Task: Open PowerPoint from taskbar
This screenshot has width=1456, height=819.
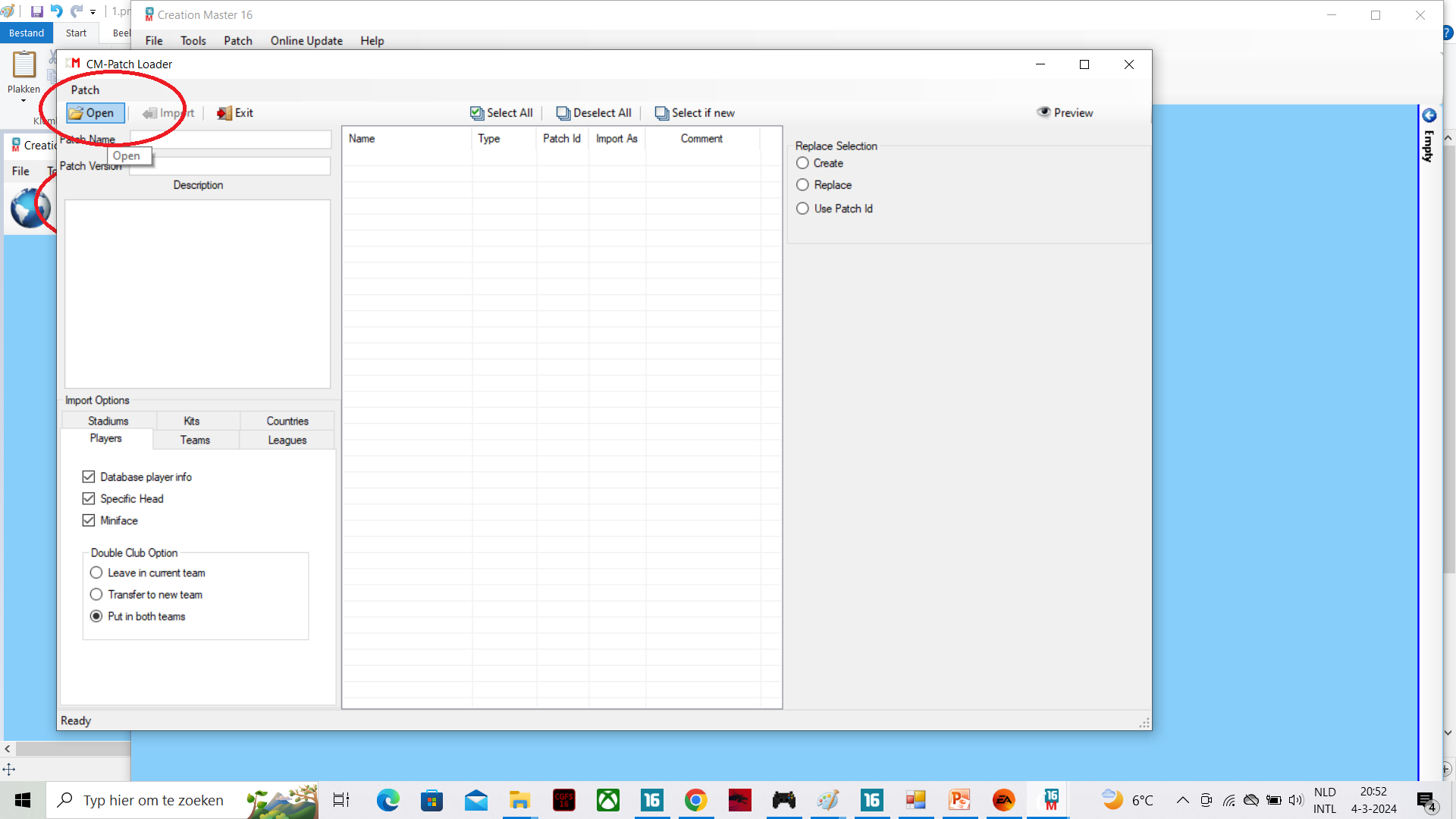Action: coord(959,800)
